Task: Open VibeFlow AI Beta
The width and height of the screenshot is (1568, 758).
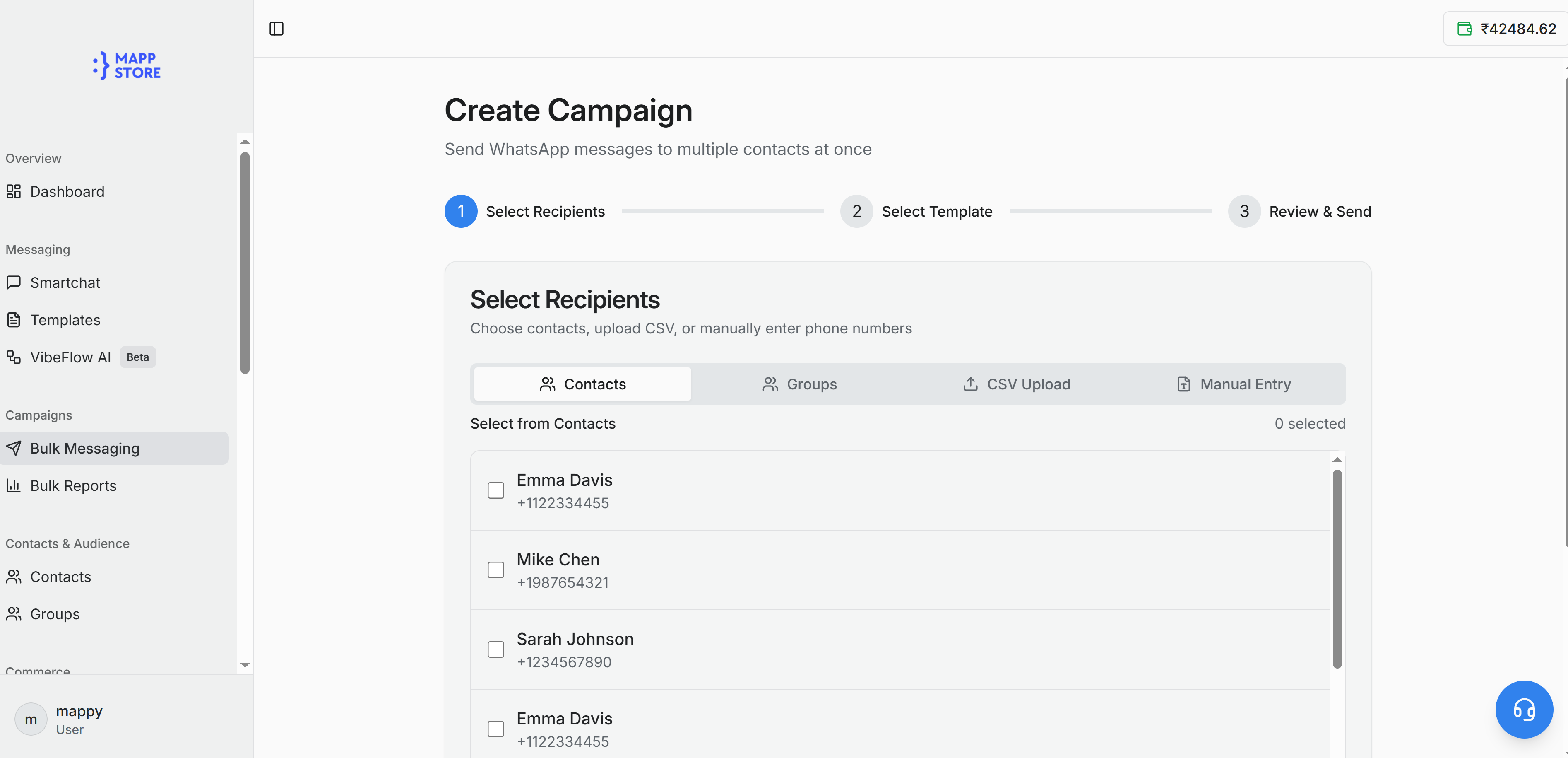Action: click(x=71, y=357)
